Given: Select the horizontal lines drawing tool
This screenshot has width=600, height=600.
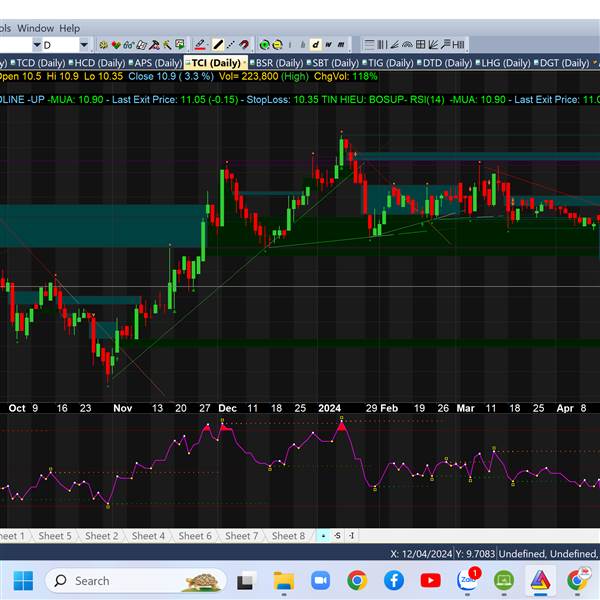Looking at the screenshot, I should tap(369, 45).
